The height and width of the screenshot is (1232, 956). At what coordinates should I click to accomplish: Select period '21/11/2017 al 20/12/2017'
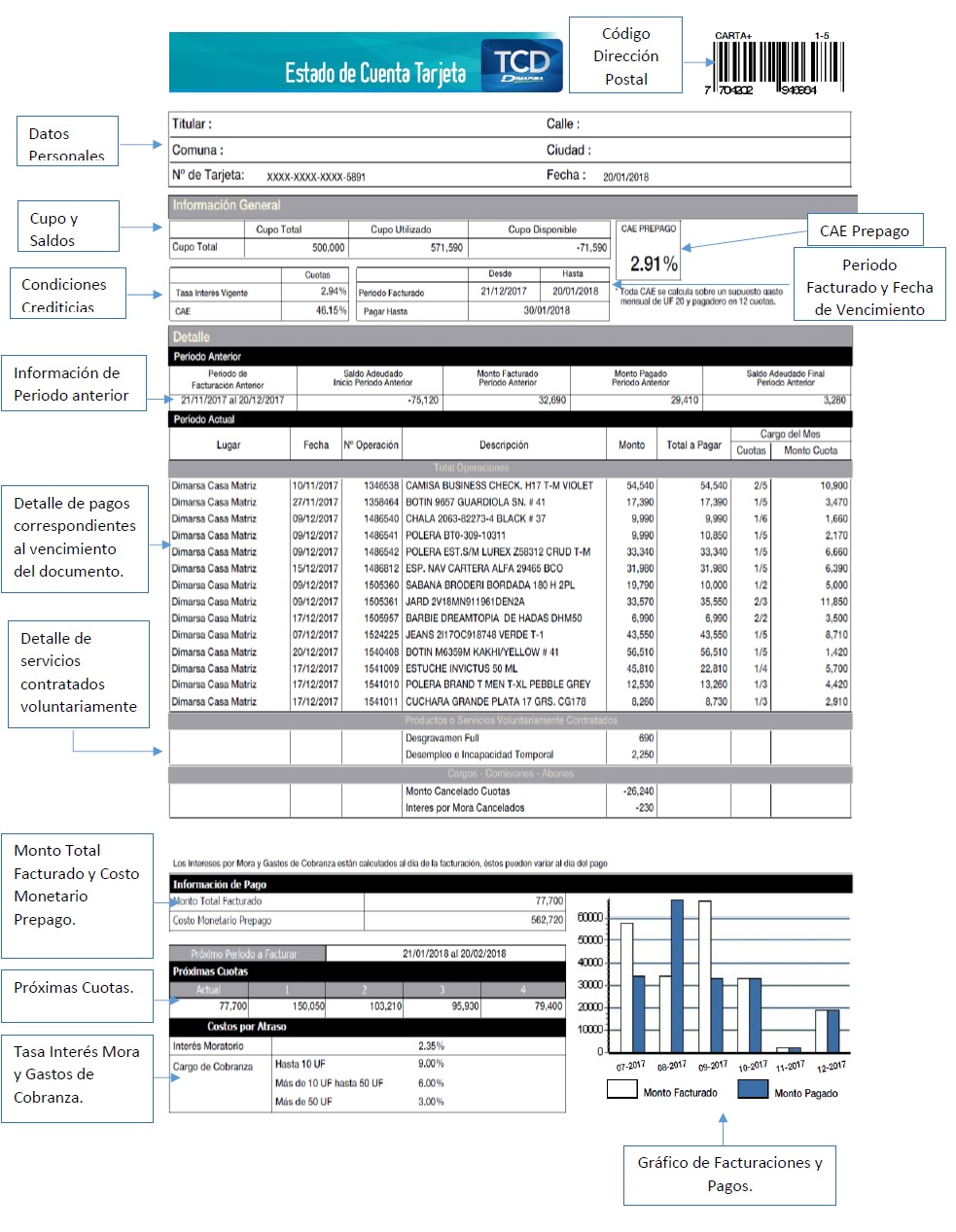[232, 401]
